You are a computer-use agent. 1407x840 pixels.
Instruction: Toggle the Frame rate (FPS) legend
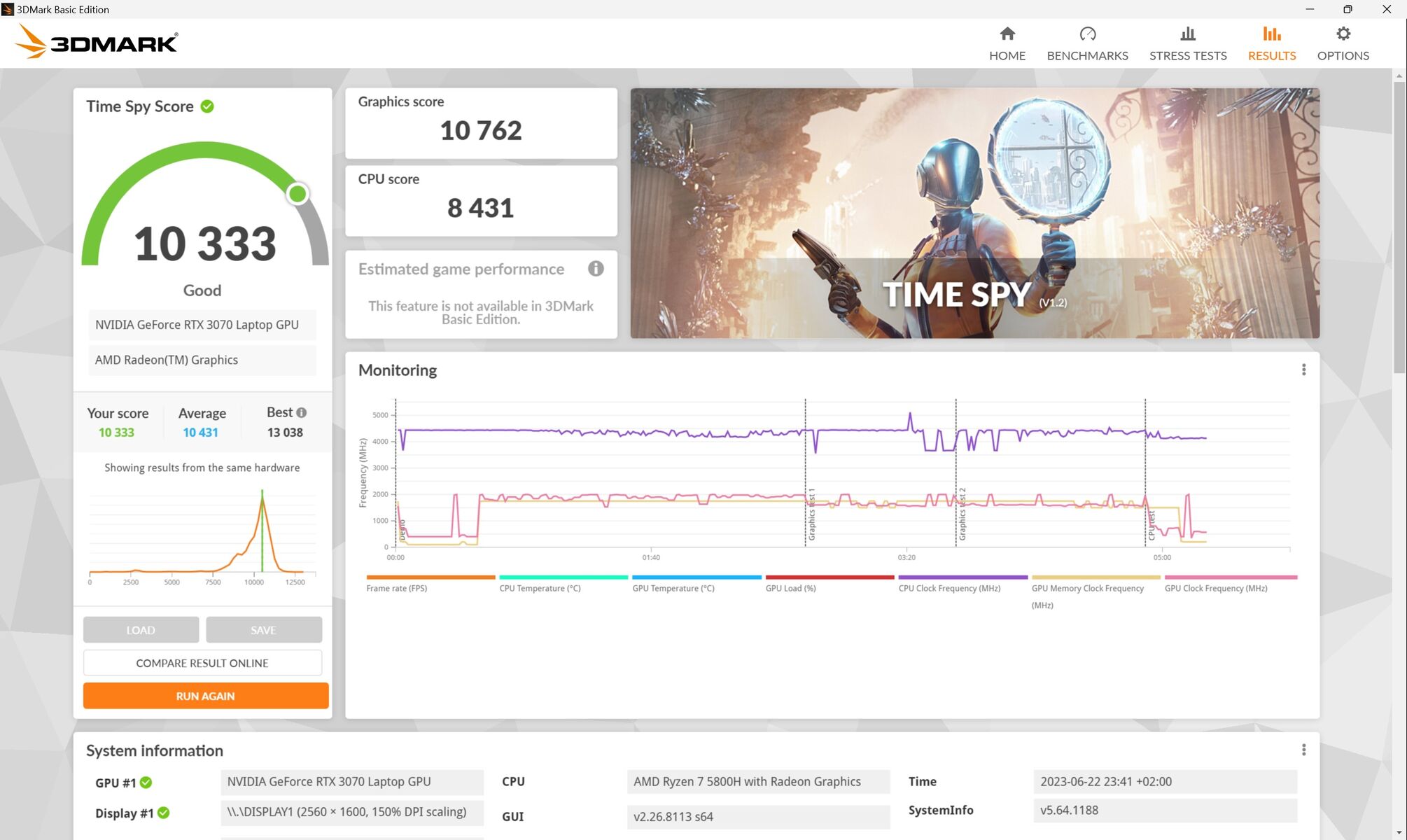(430, 583)
